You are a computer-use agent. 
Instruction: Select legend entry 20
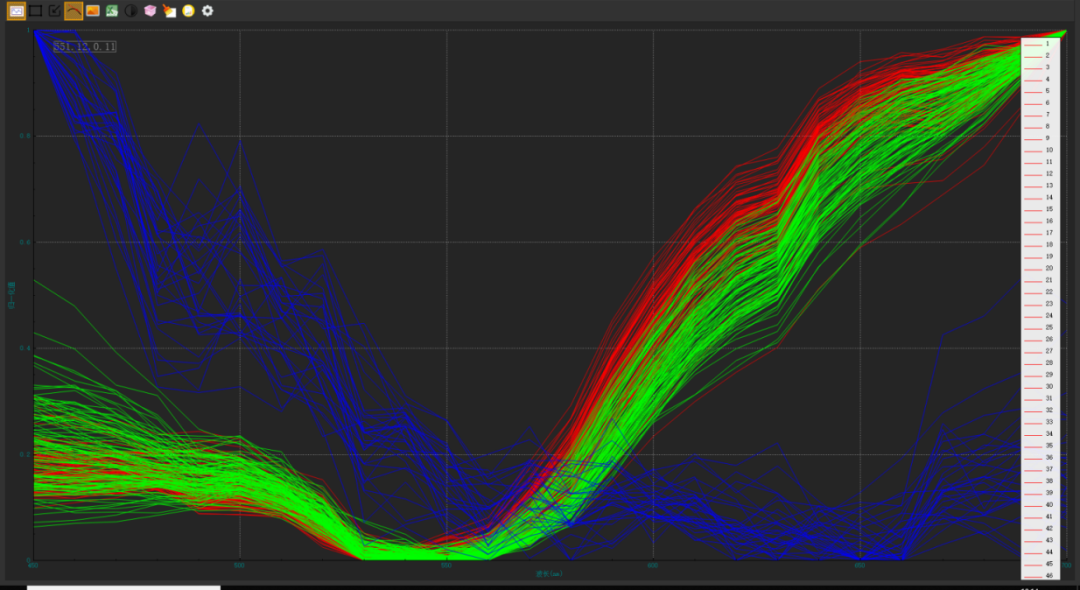[1040, 268]
